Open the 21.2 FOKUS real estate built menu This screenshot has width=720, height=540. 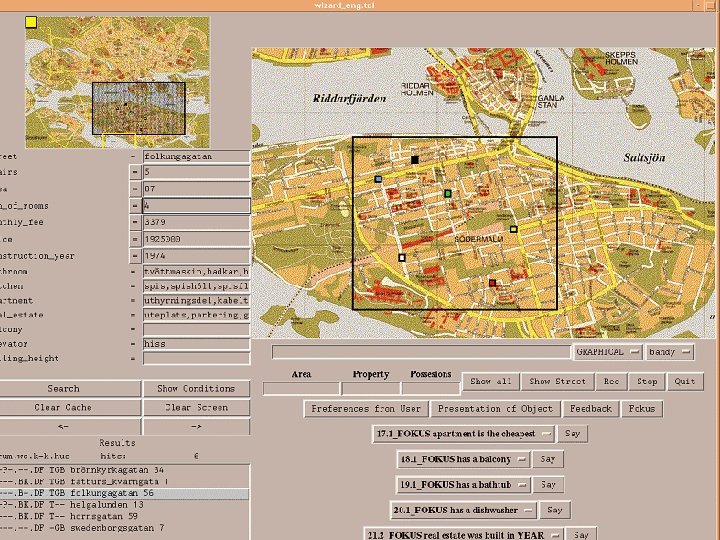[x=463, y=534]
